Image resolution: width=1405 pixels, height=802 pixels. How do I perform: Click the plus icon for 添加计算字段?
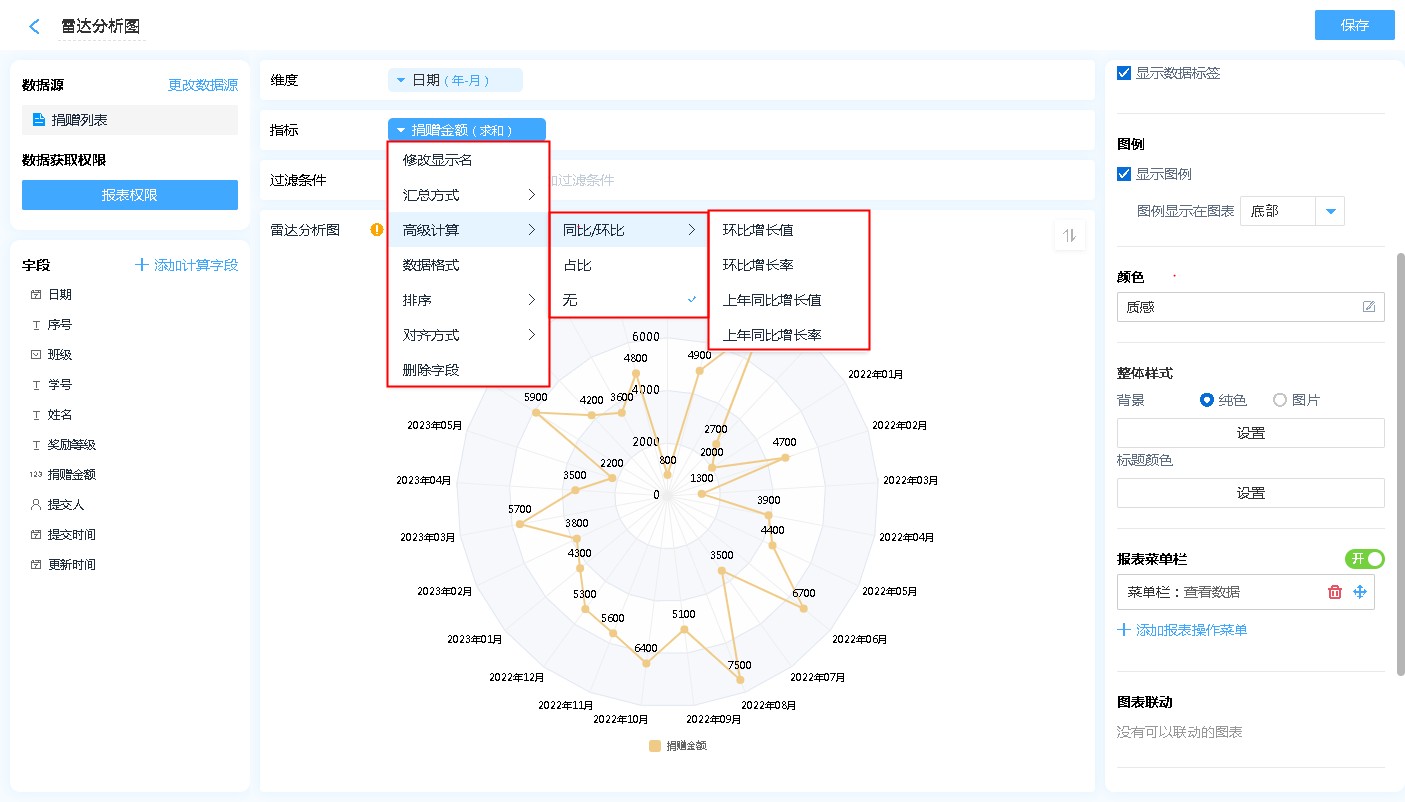click(x=143, y=265)
